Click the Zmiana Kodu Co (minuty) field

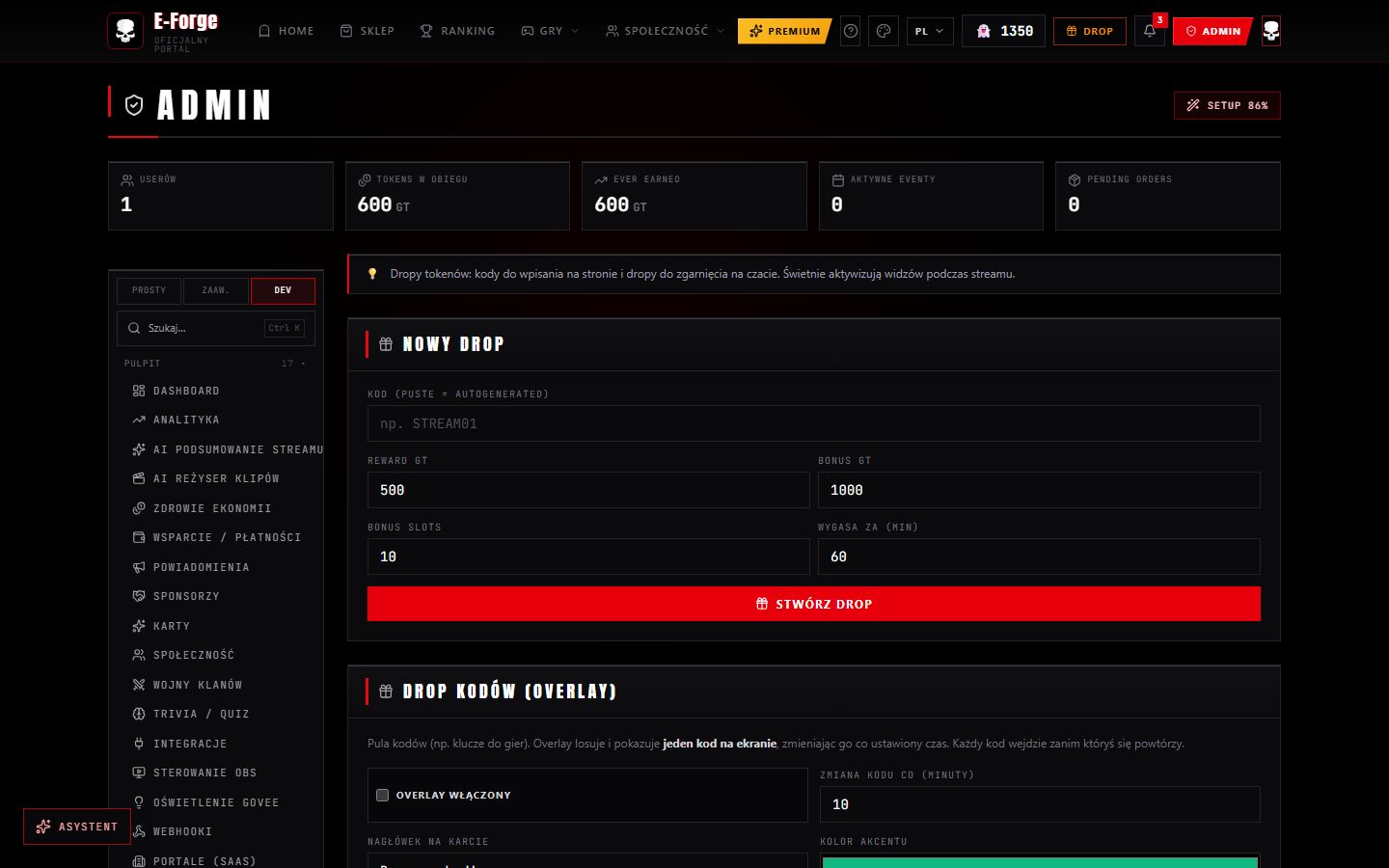[1040, 804]
